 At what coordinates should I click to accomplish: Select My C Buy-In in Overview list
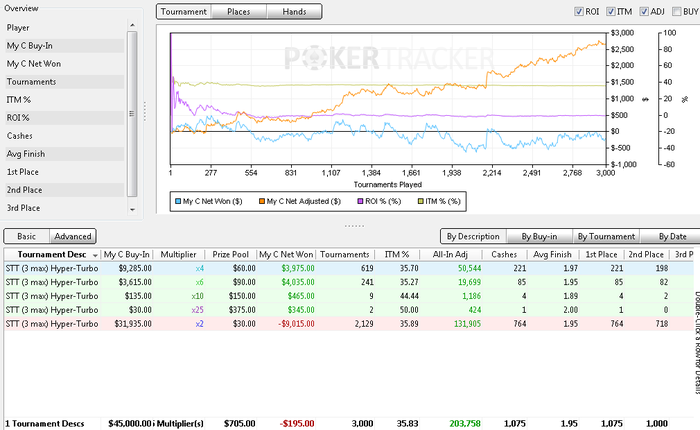pyautogui.click(x=64, y=46)
